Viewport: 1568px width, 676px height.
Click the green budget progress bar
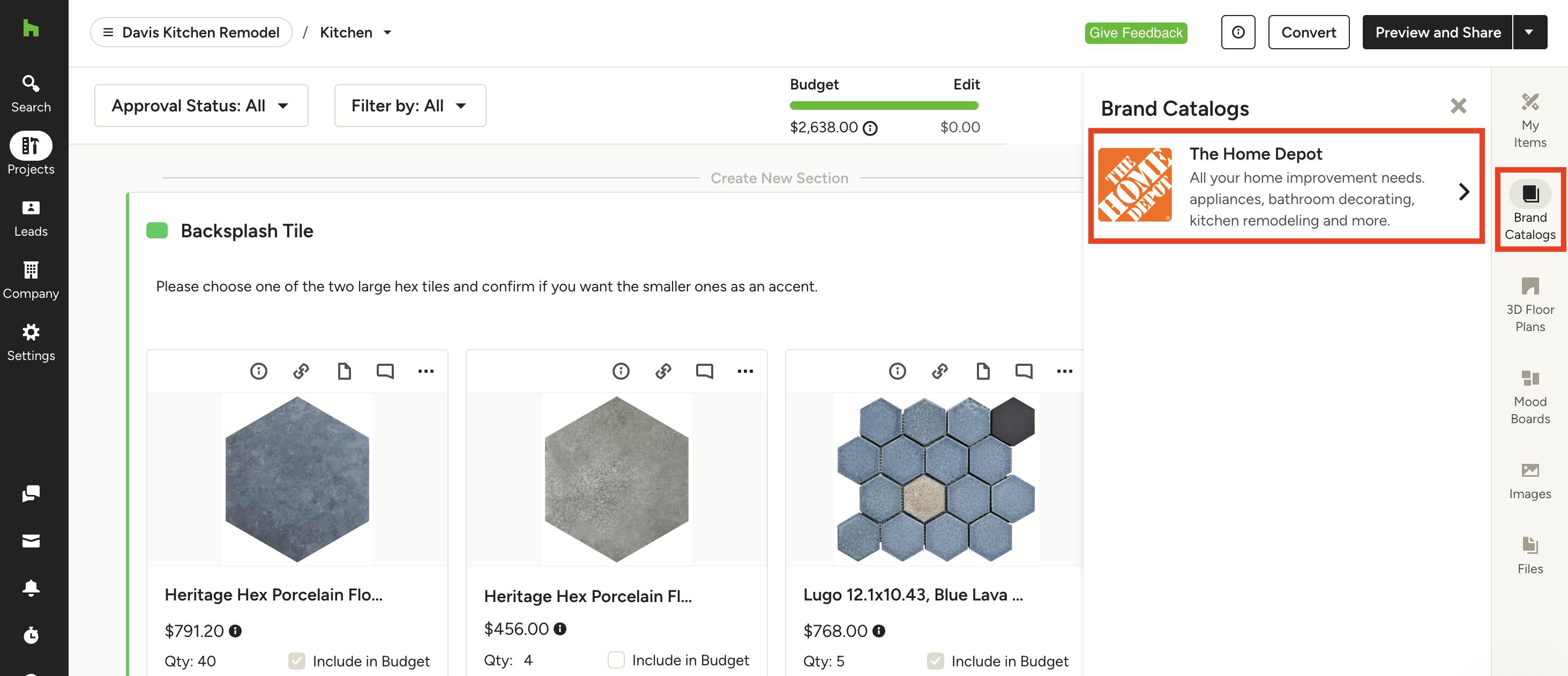[884, 106]
